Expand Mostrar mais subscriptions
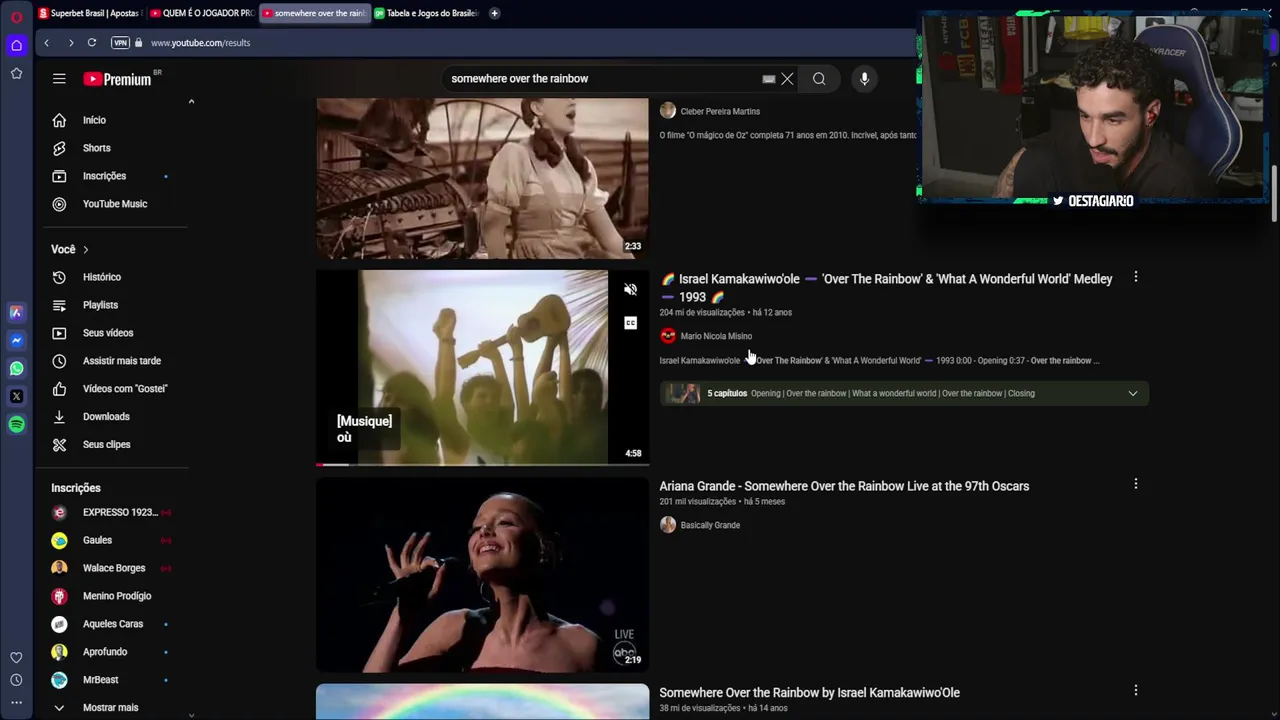This screenshot has width=1280, height=720. pos(110,707)
